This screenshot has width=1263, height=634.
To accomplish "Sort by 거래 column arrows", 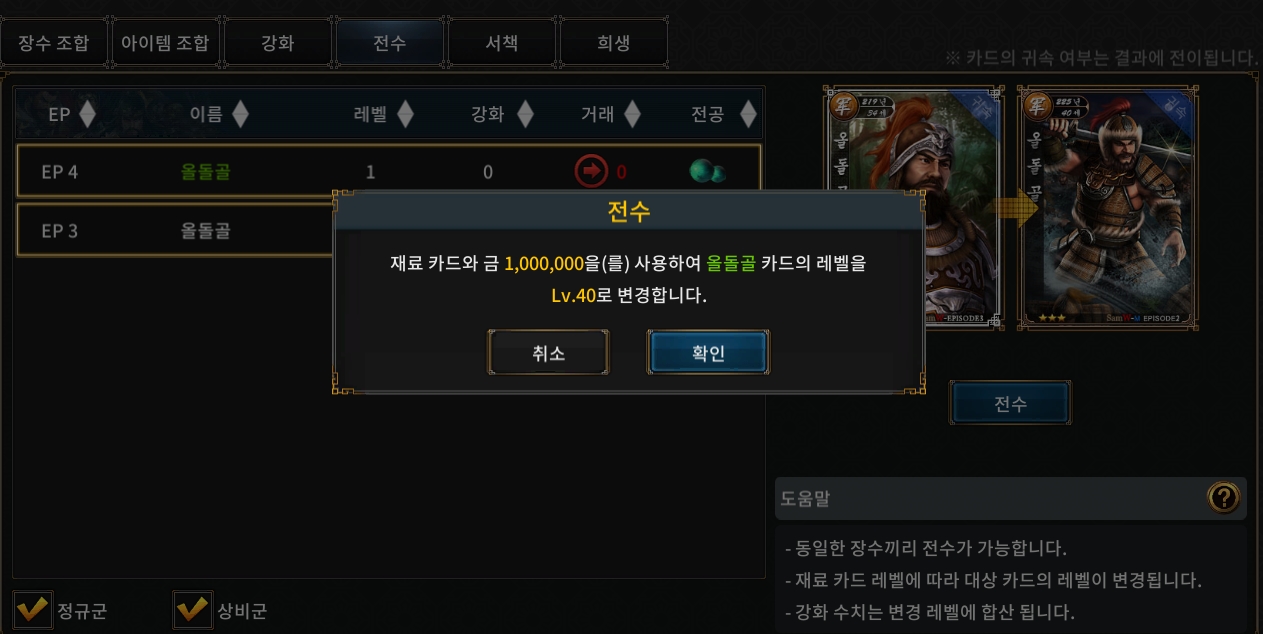I will coord(632,114).
